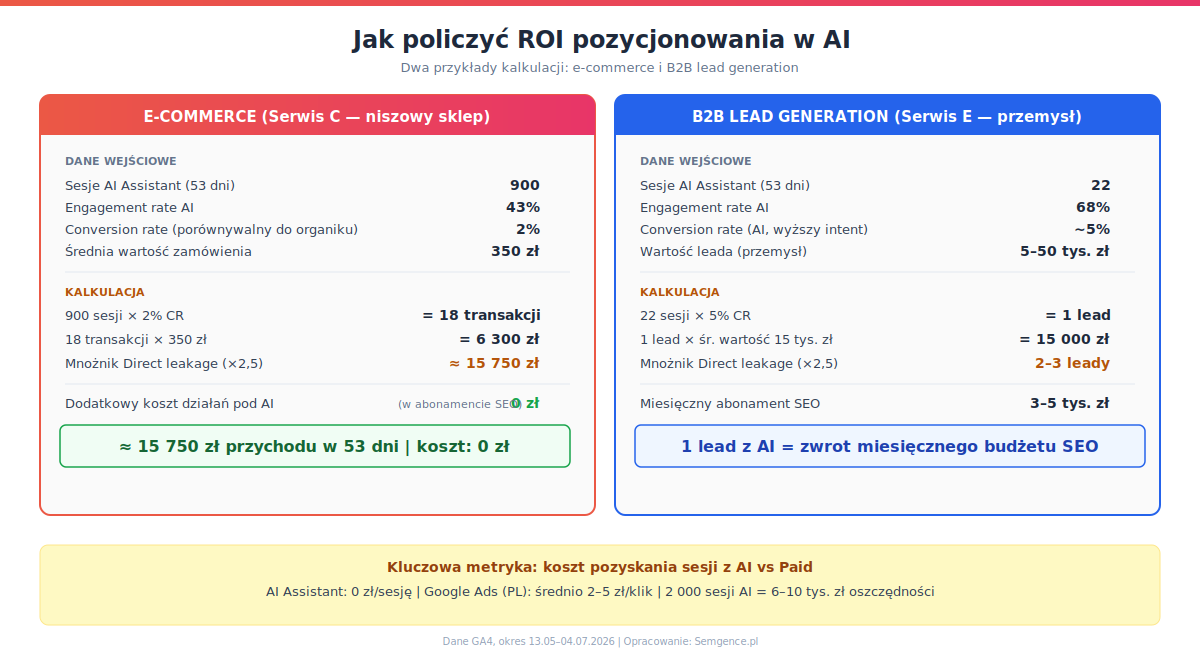Click '900 sesji × 2% CR' row label
This screenshot has width=1200, height=660.
pyautogui.click(x=125, y=315)
